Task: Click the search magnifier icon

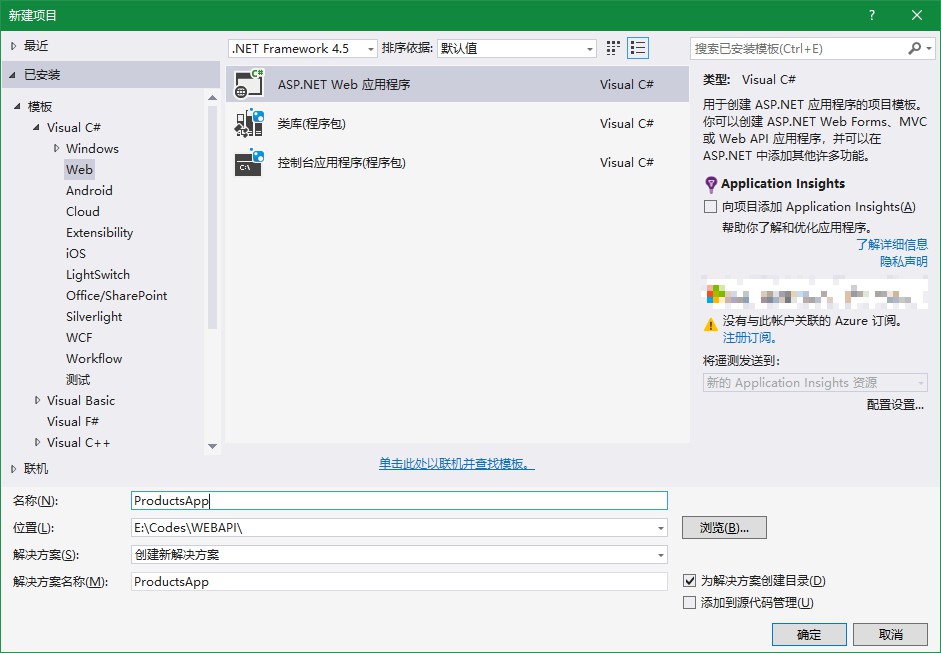Action: (x=915, y=48)
